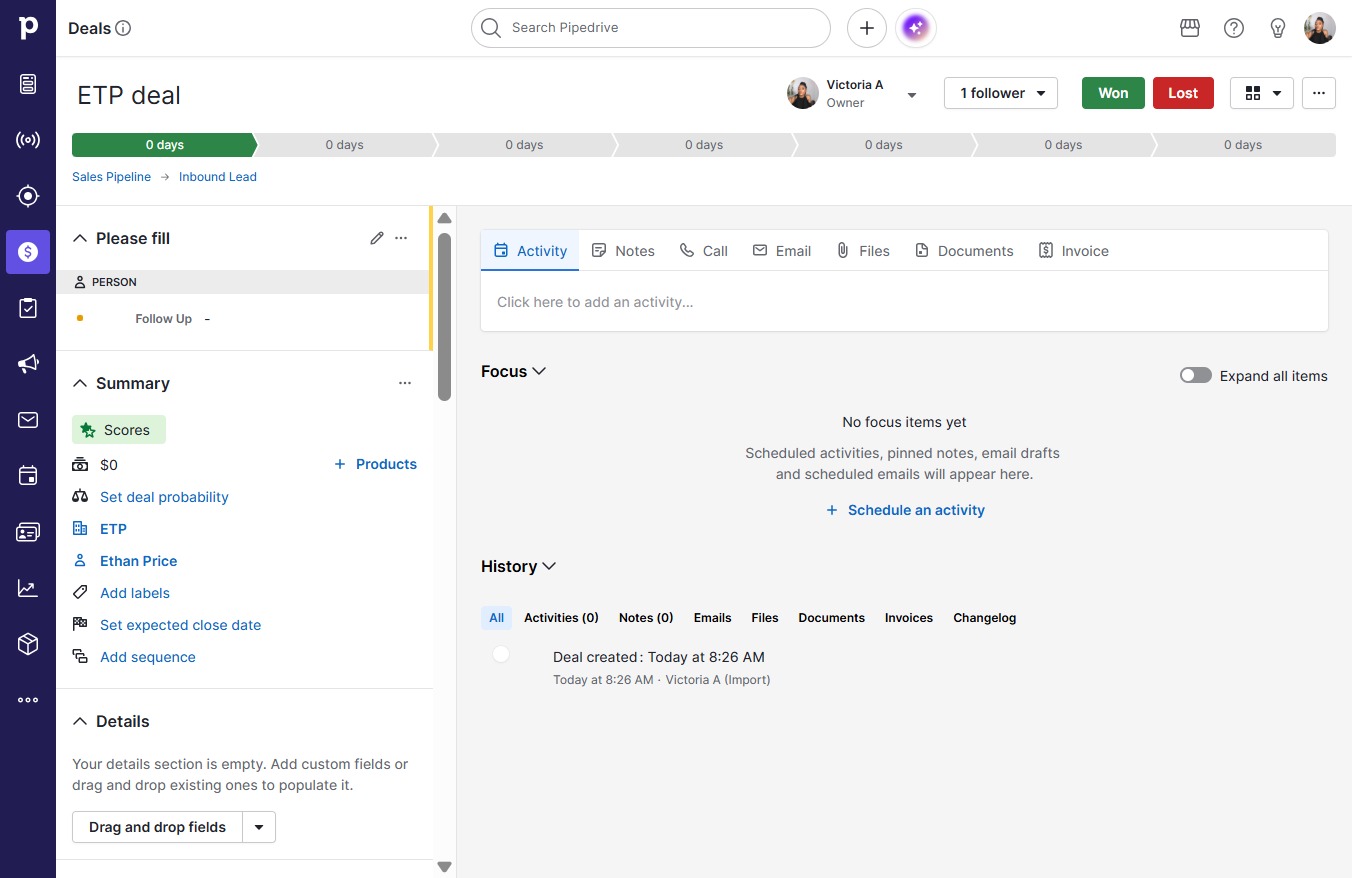Select the first green pipeline stage
This screenshot has width=1352, height=878.
pos(164,145)
